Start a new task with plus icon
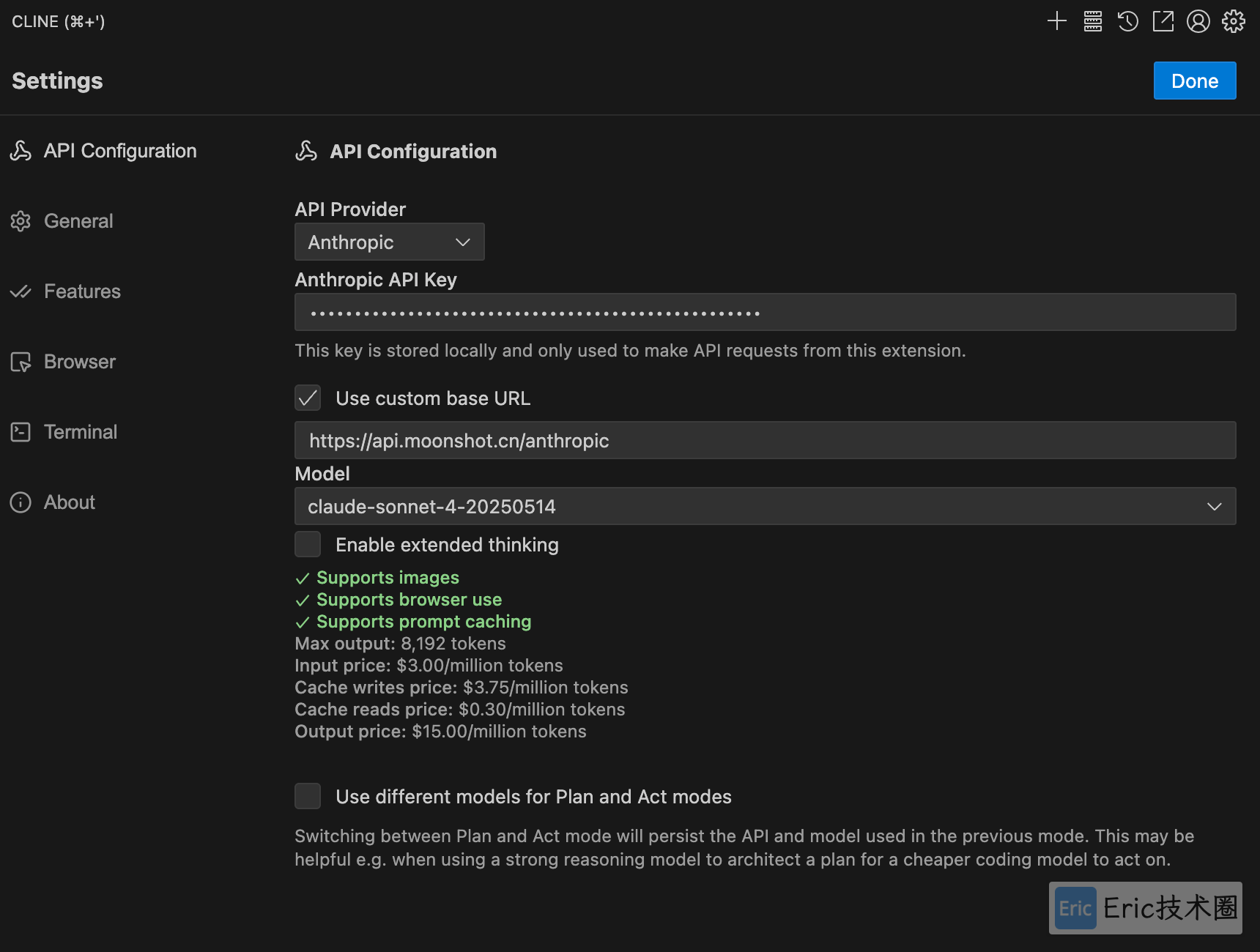The height and width of the screenshot is (952, 1260). point(1057,21)
